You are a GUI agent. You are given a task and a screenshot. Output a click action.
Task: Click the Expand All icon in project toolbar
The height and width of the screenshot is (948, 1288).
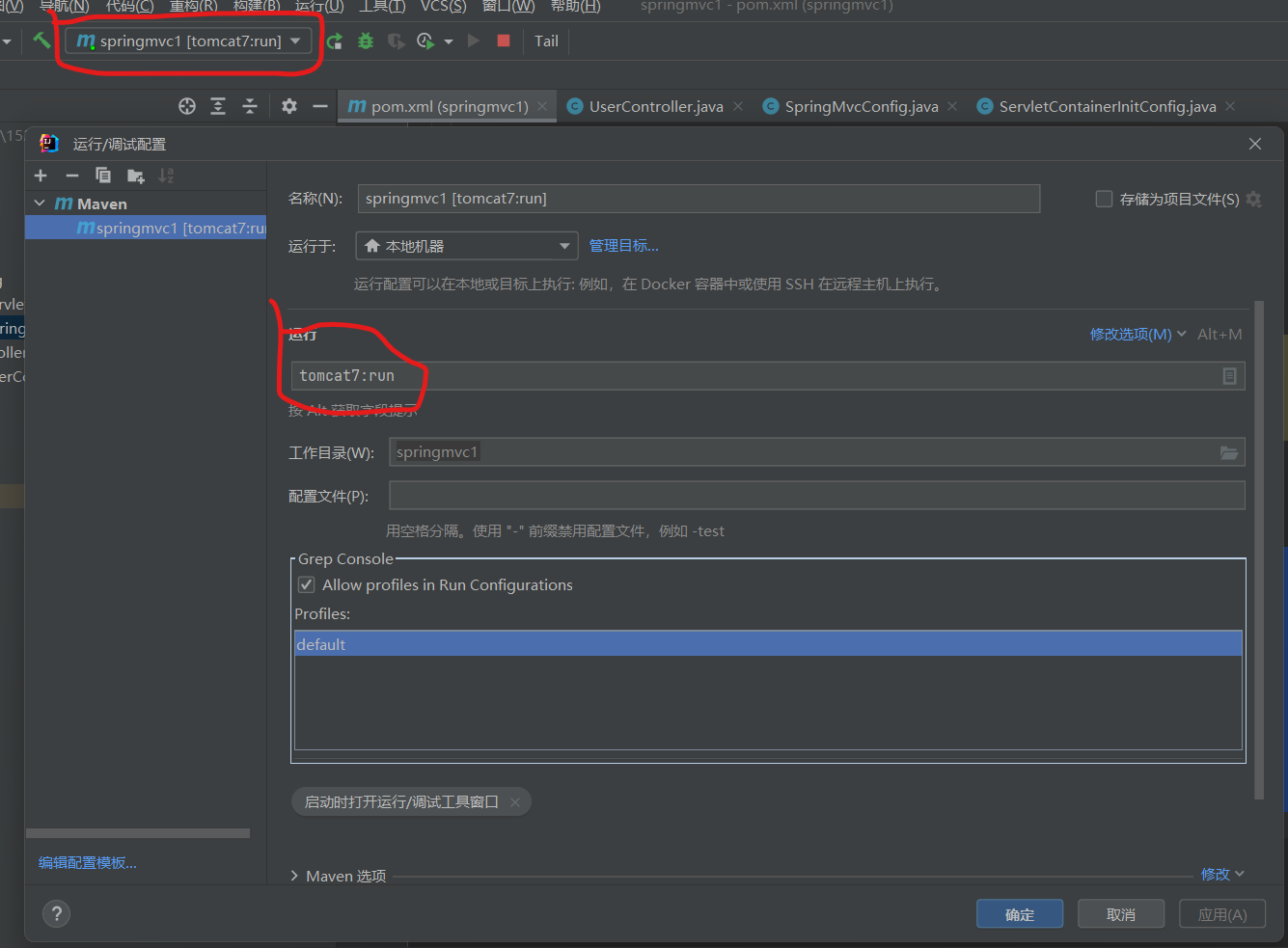tap(218, 106)
